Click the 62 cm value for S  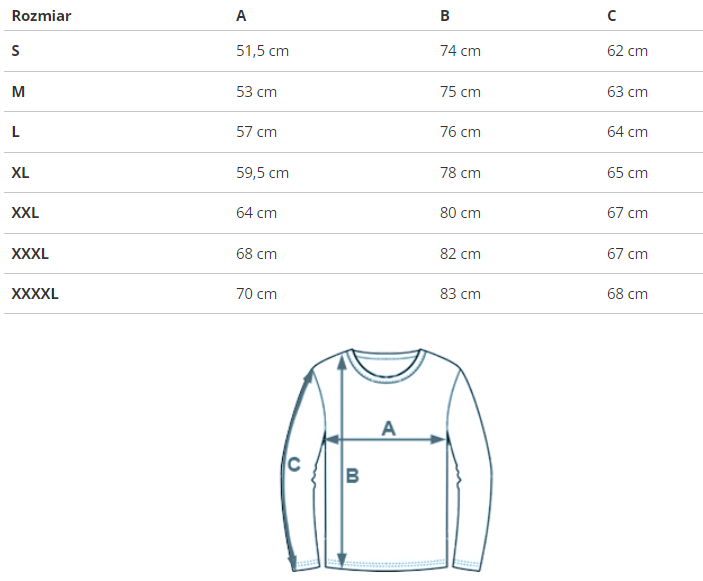[x=627, y=51]
